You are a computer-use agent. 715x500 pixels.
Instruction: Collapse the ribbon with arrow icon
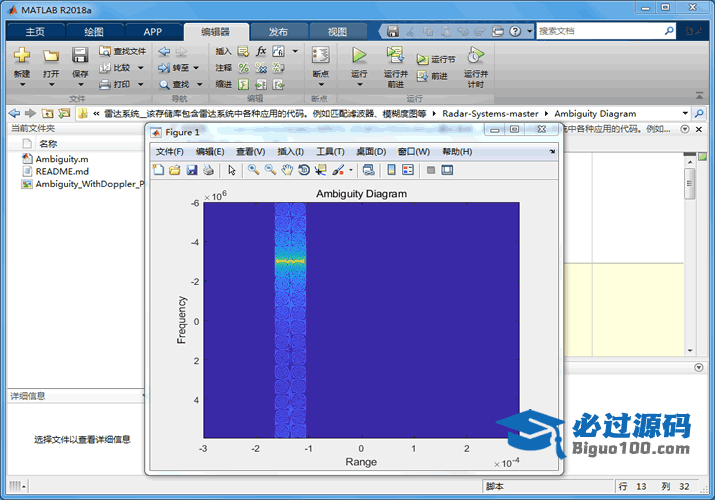pos(699,96)
